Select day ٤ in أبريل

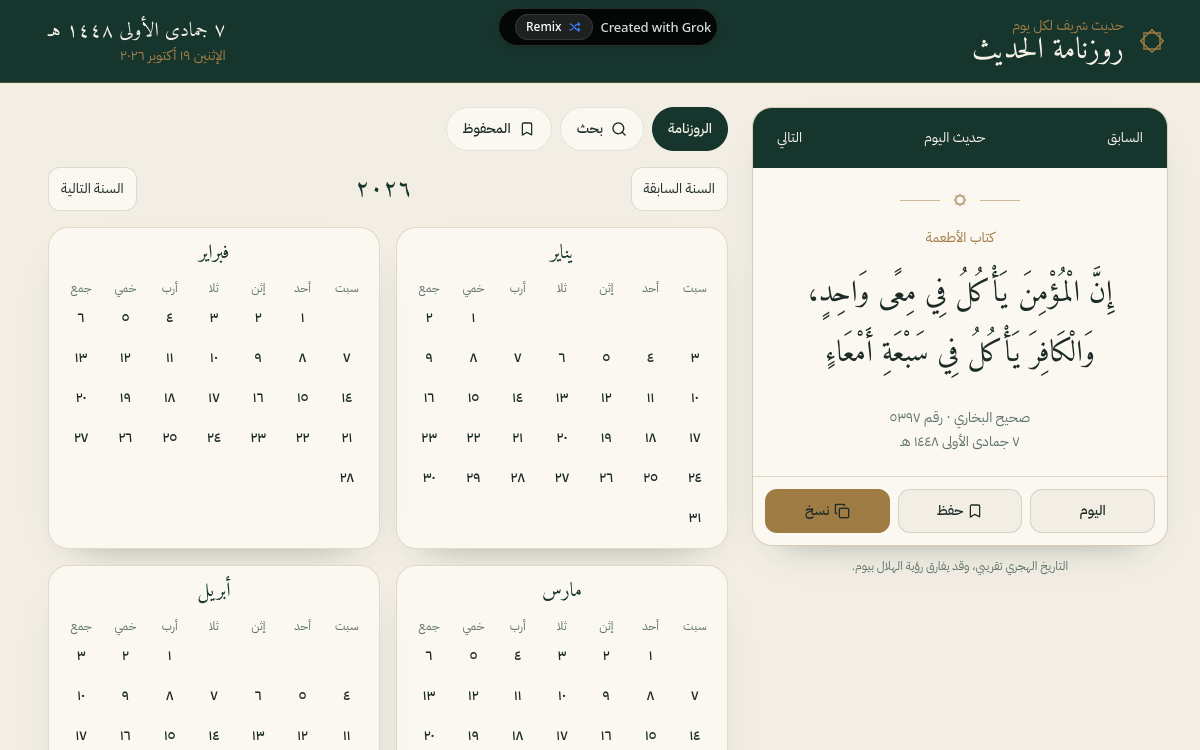tap(347, 696)
